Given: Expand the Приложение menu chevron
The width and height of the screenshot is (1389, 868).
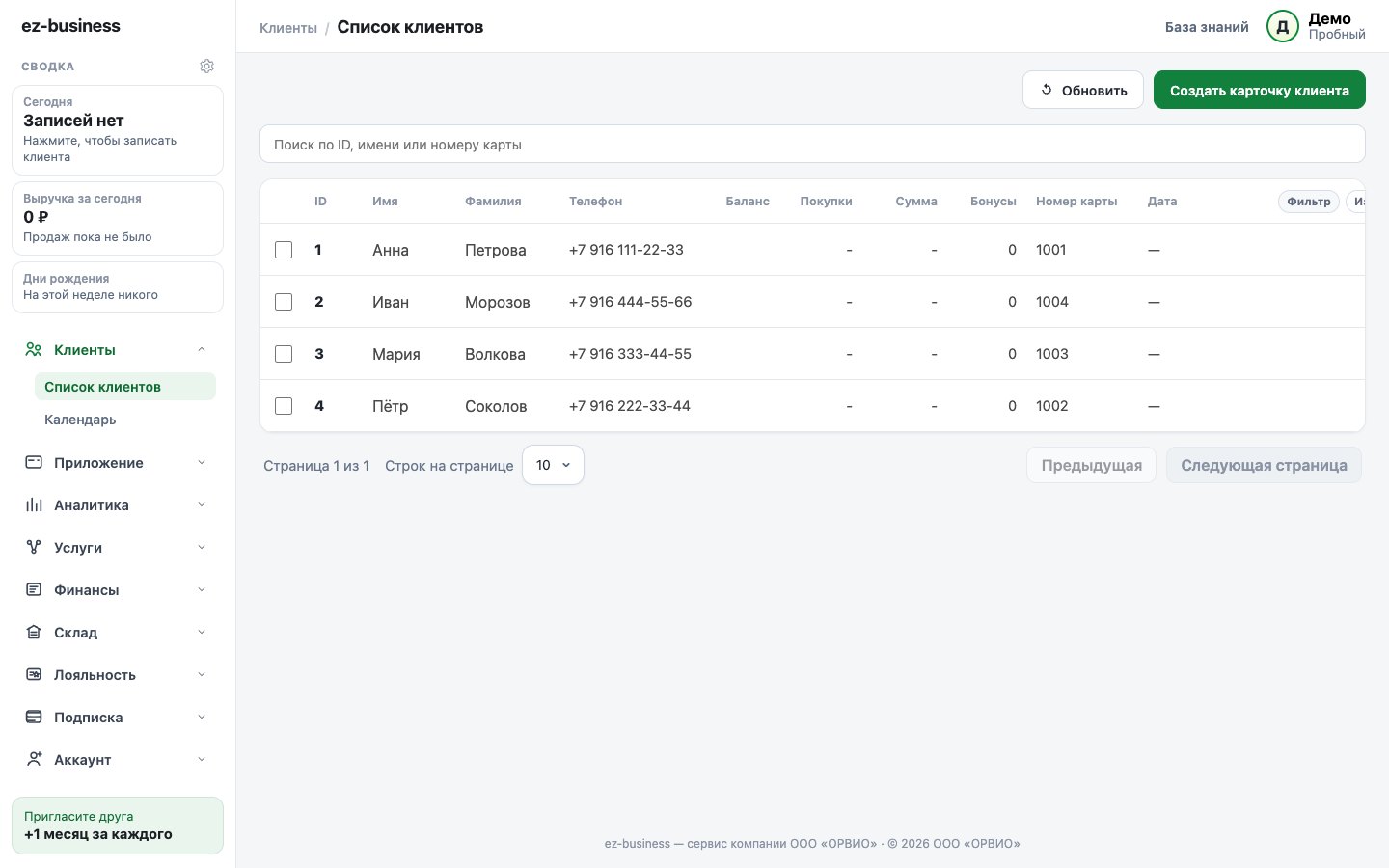Looking at the screenshot, I should [202, 463].
